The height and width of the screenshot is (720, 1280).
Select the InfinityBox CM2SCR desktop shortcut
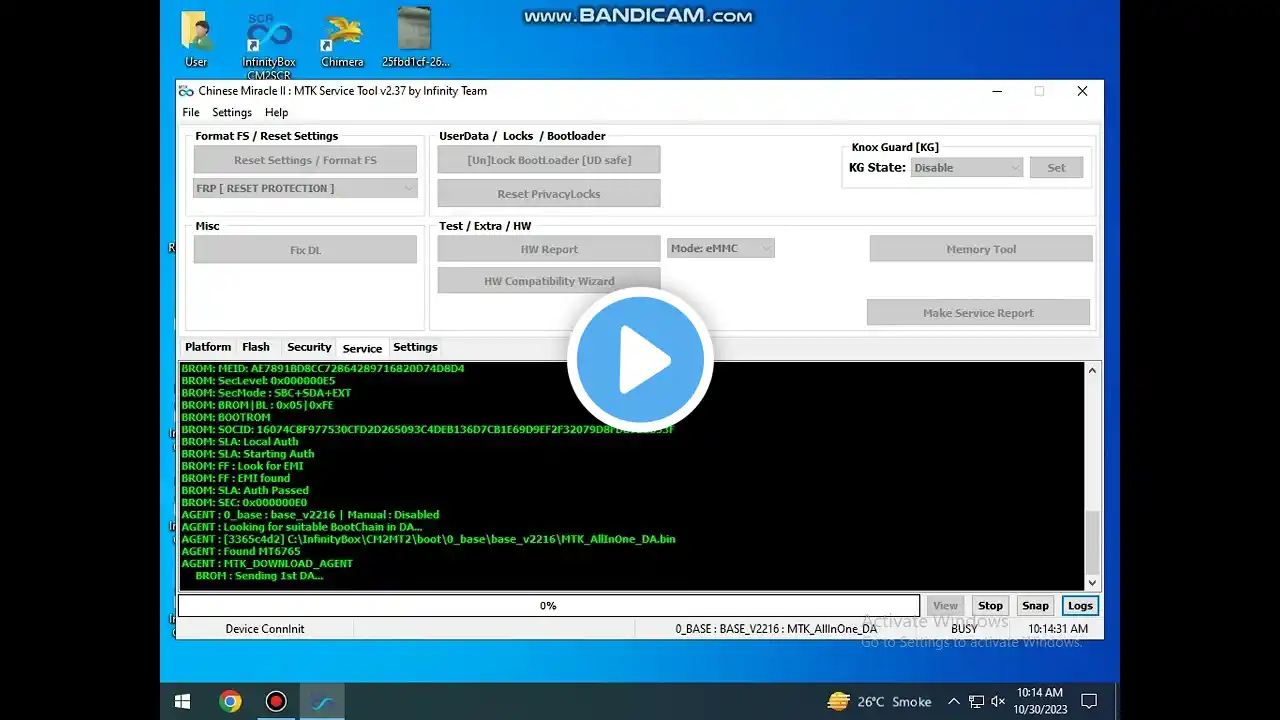pos(269,45)
